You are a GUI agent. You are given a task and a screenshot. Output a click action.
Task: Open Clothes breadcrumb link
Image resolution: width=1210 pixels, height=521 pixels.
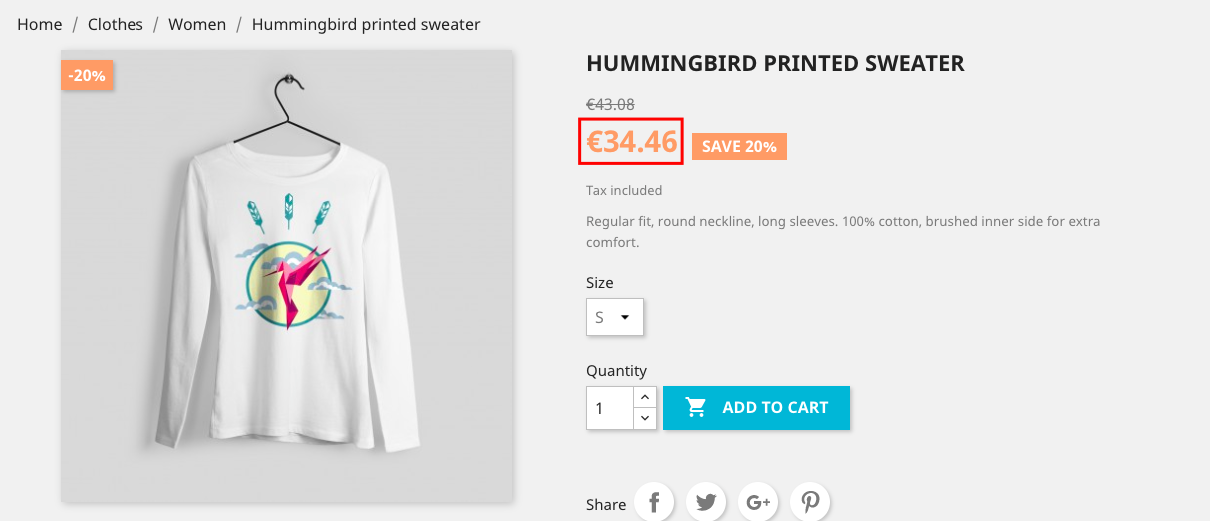point(115,24)
